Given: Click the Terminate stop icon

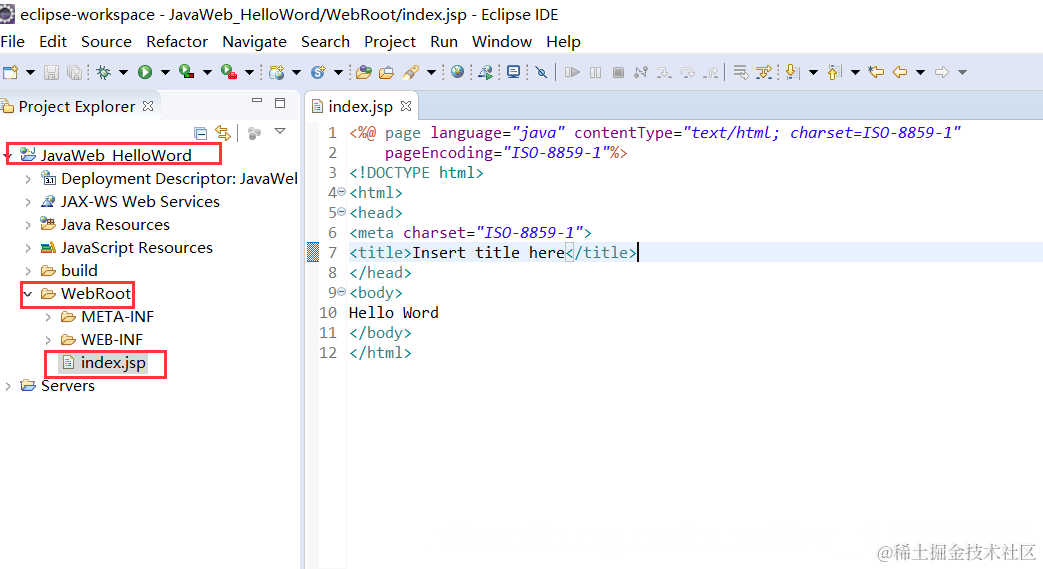Looking at the screenshot, I should pyautogui.click(x=618, y=72).
